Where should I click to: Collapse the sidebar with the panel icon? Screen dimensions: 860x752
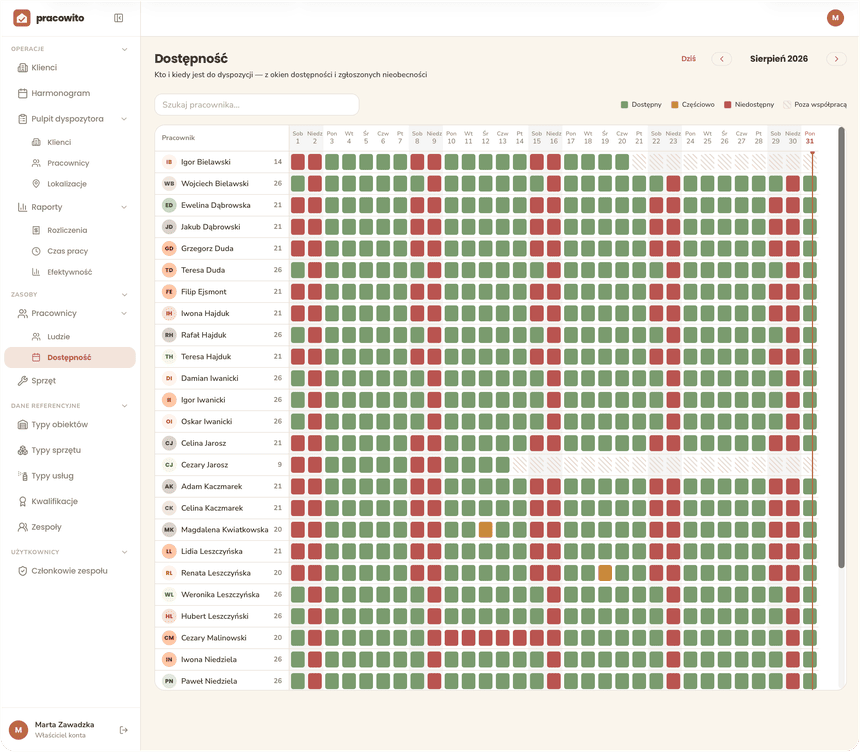[x=118, y=18]
